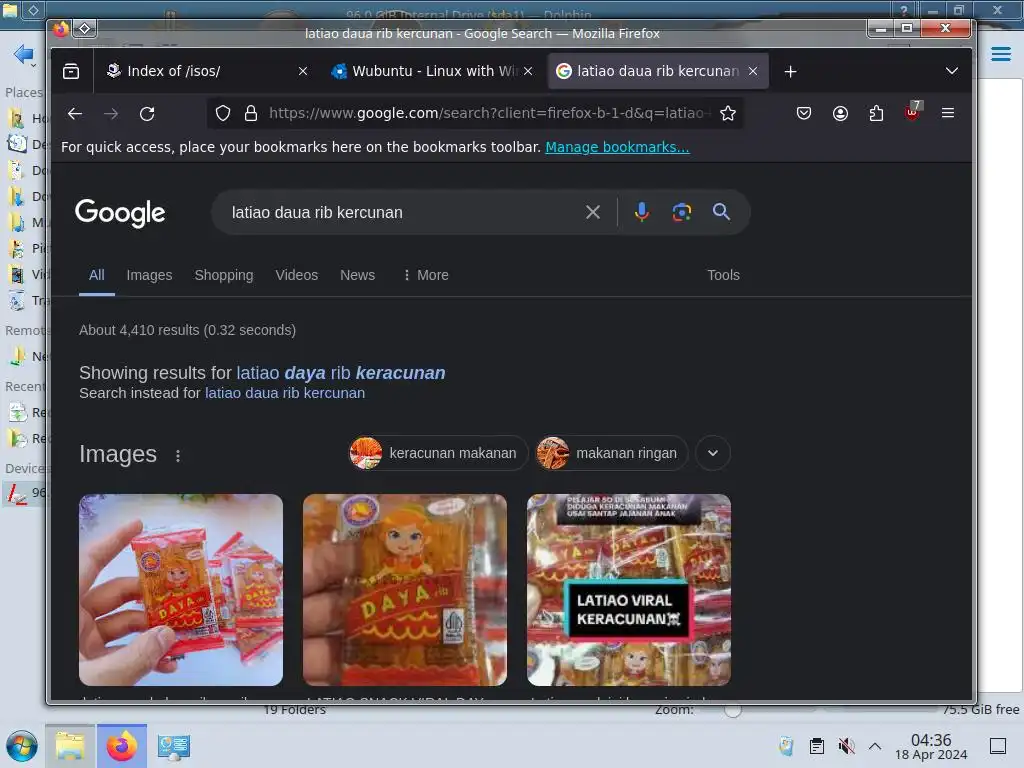This screenshot has width=1024, height=768.
Task: Show desktop using the corner button
Action: [998, 746]
